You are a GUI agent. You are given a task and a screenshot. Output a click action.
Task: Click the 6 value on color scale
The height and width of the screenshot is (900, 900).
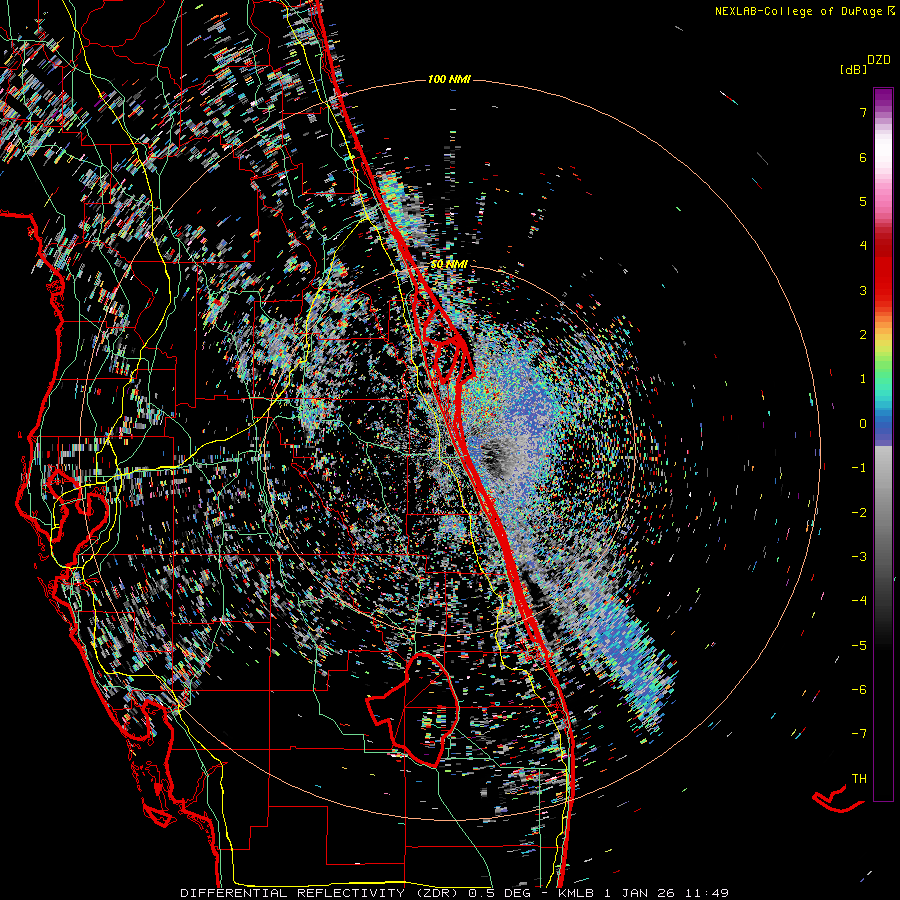pyautogui.click(x=863, y=157)
